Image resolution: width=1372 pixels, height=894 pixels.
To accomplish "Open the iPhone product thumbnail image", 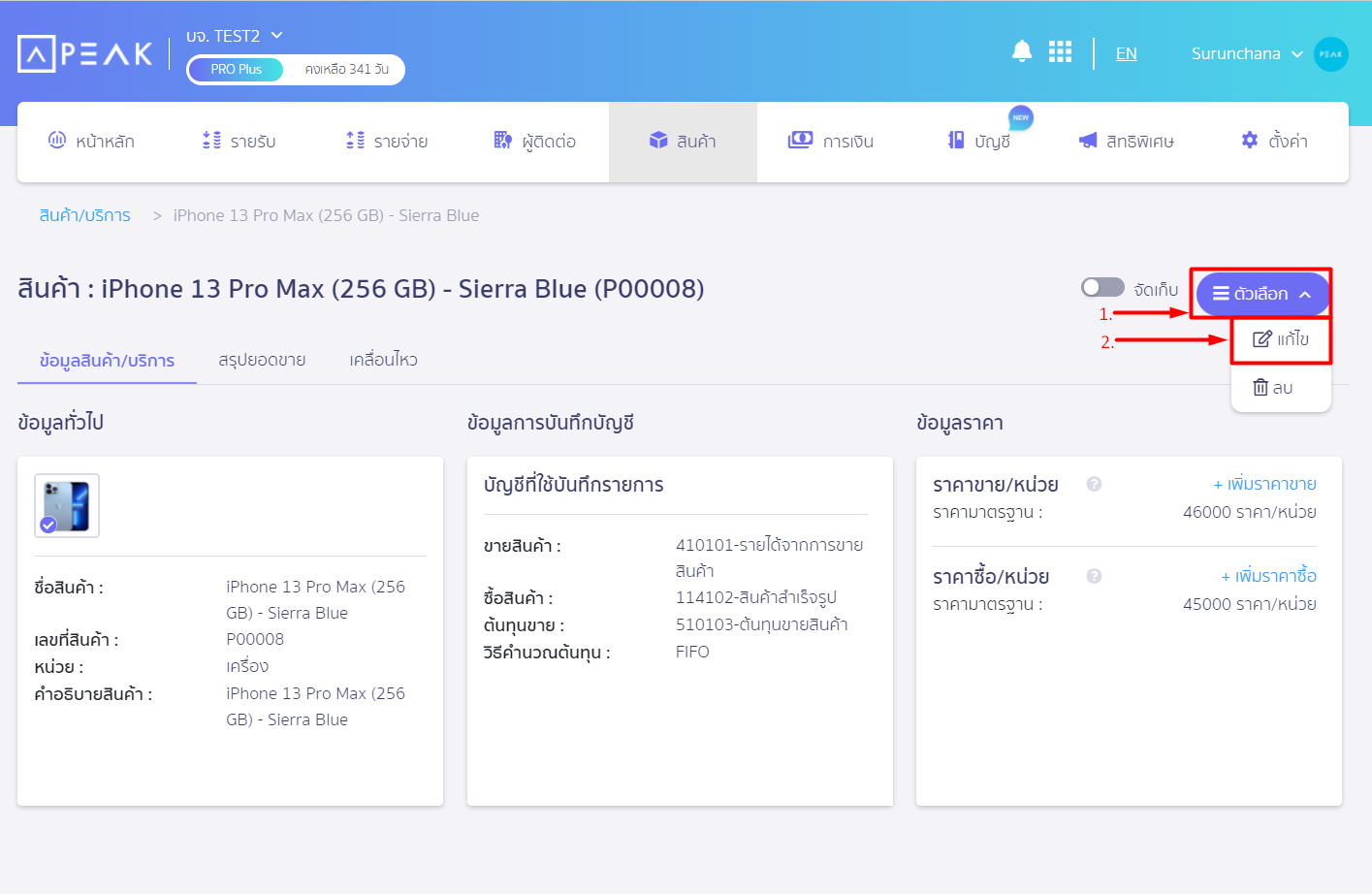I will tap(67, 505).
